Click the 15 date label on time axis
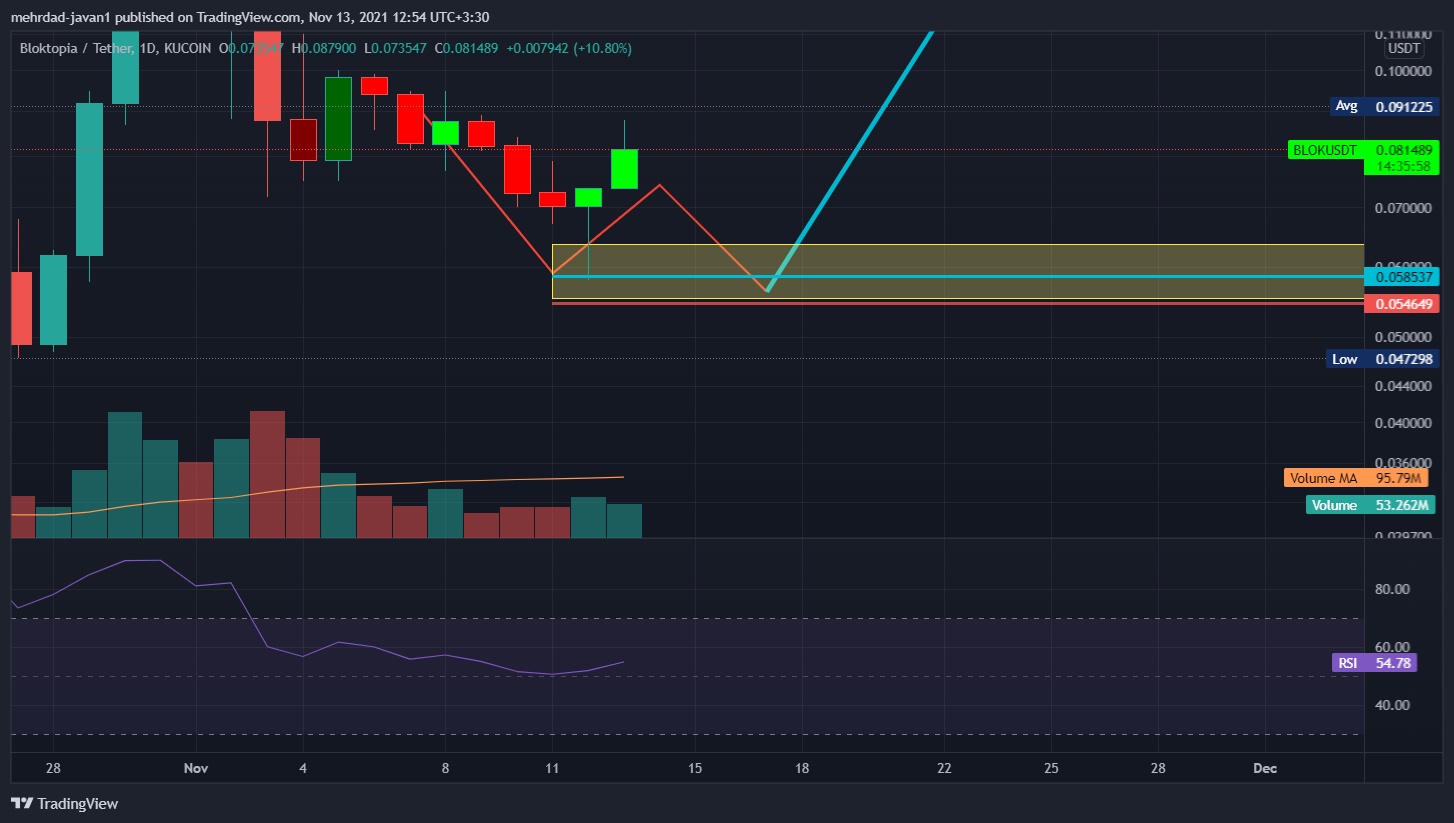1454x823 pixels. 695,768
